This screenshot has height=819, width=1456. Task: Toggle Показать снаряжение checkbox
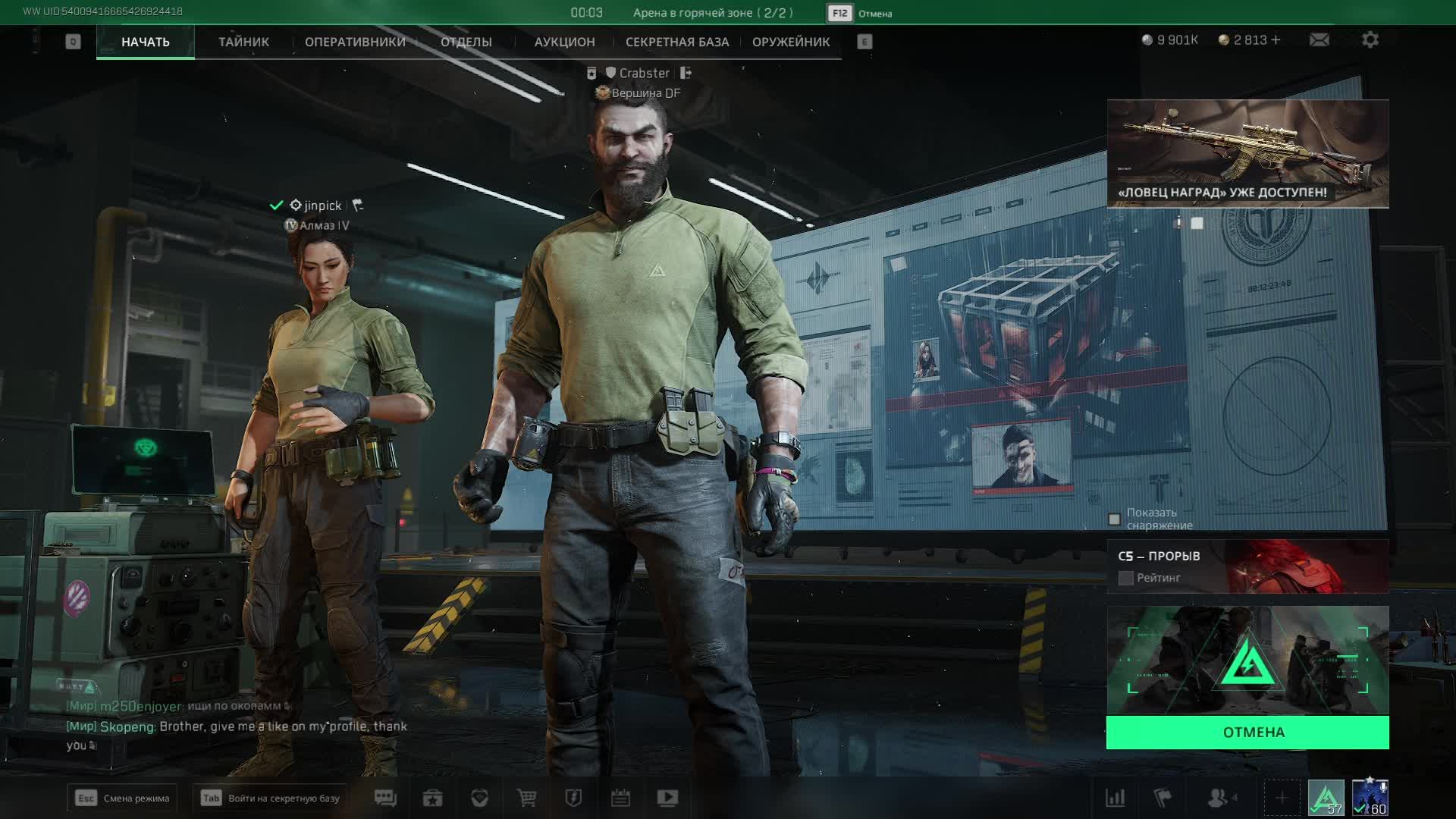click(x=1114, y=519)
